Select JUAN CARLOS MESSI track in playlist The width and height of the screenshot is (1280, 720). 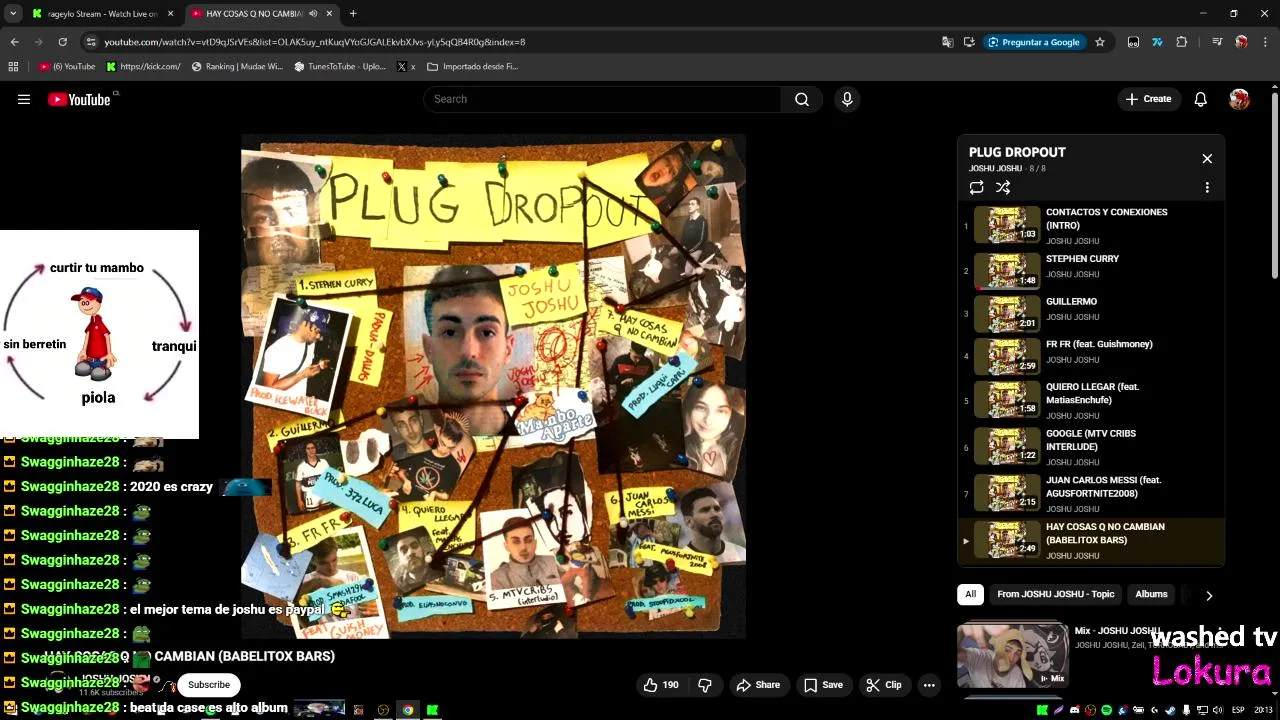click(1092, 494)
